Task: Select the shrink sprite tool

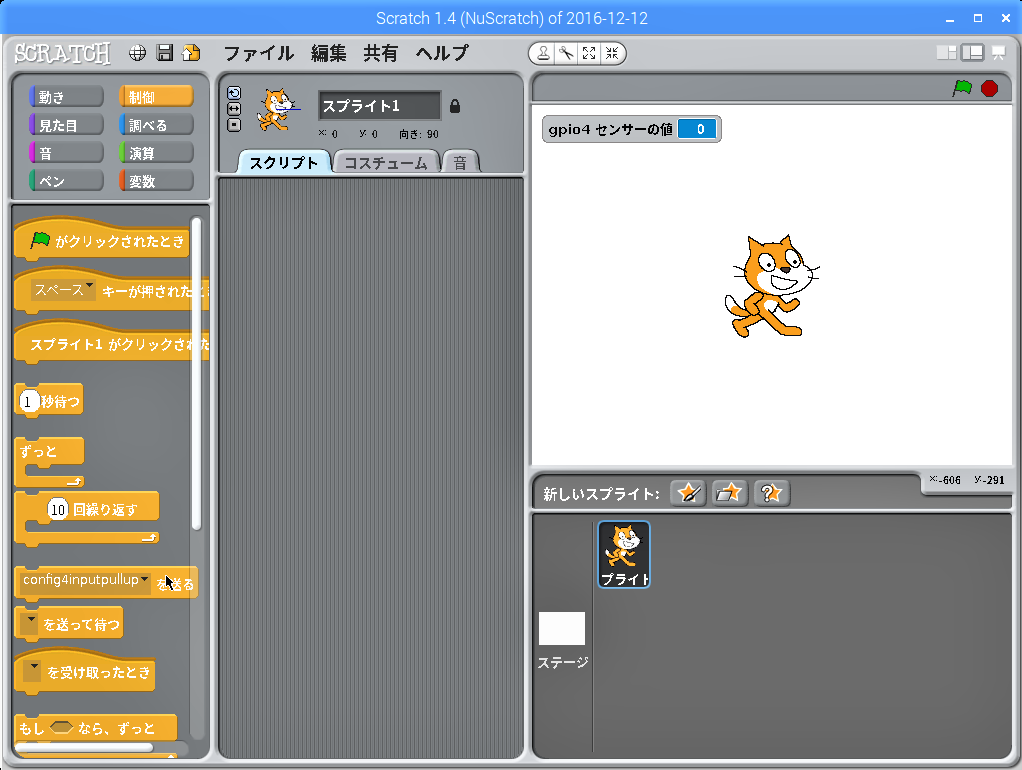Action: point(612,53)
